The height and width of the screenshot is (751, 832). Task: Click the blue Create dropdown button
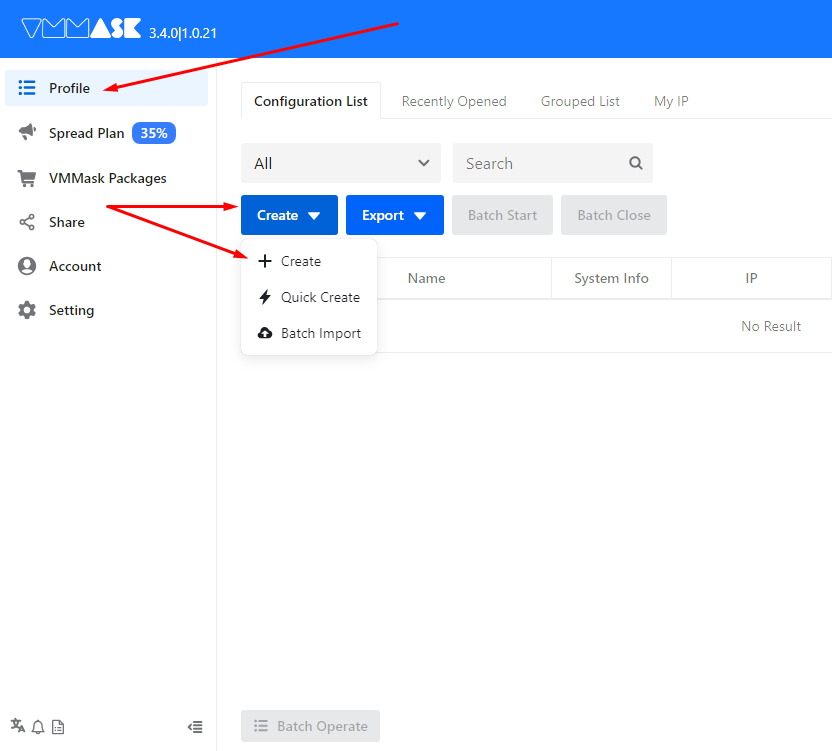pos(289,215)
